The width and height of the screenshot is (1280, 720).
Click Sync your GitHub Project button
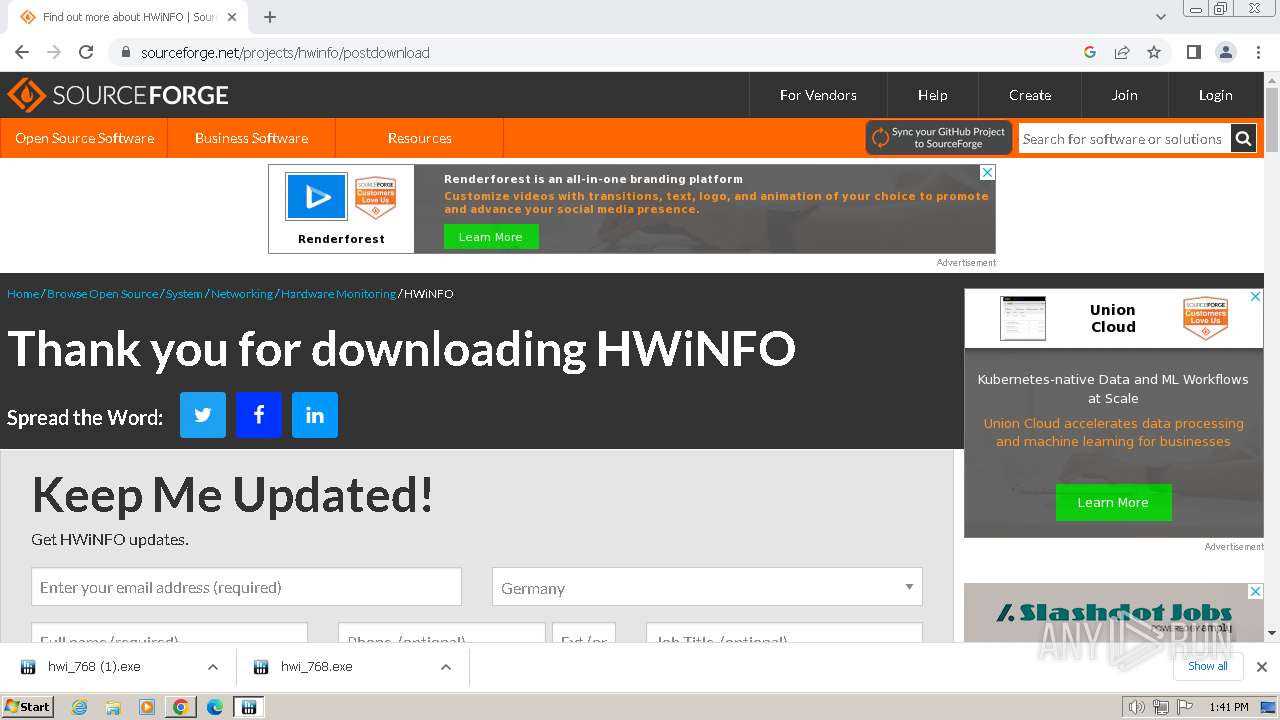(x=939, y=138)
